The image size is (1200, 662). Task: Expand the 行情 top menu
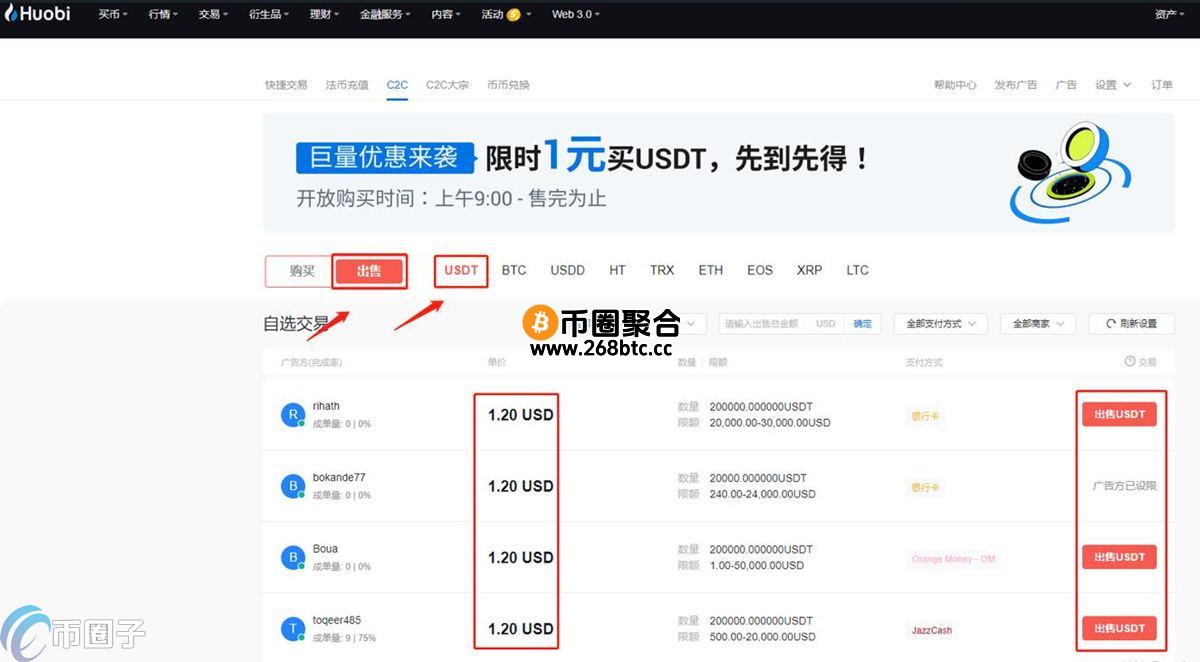coord(163,15)
